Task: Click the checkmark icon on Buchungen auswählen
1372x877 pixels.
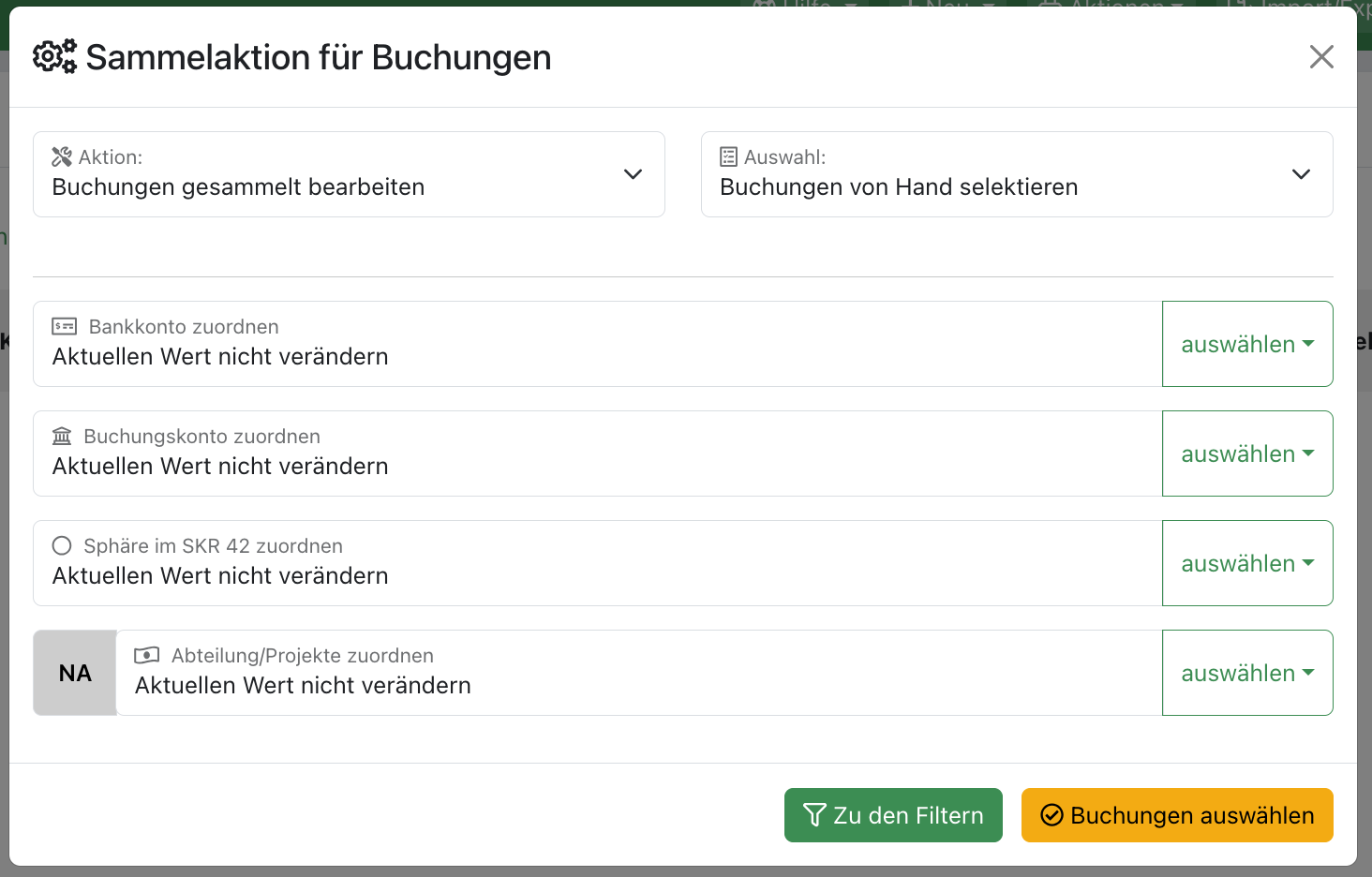Action: pos(1052,815)
